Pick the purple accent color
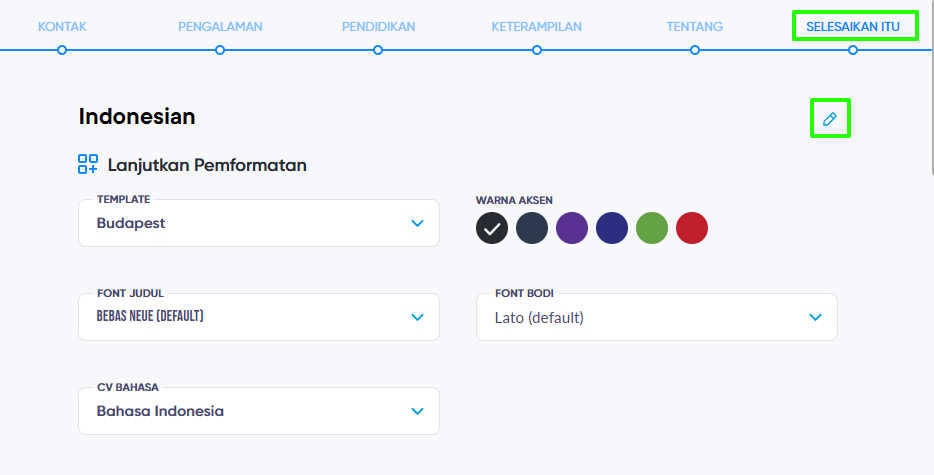This screenshot has height=475, width=934. [572, 228]
